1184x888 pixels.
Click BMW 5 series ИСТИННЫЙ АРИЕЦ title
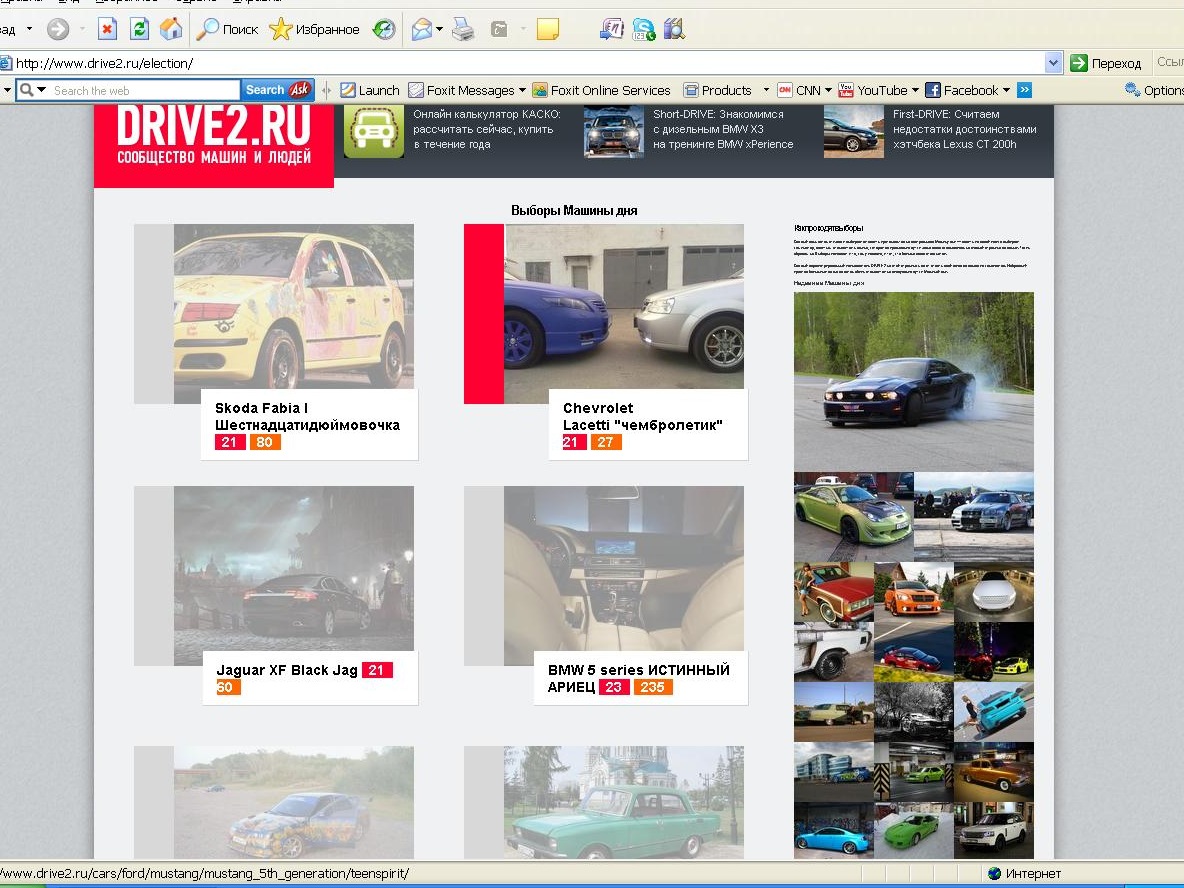coord(638,678)
